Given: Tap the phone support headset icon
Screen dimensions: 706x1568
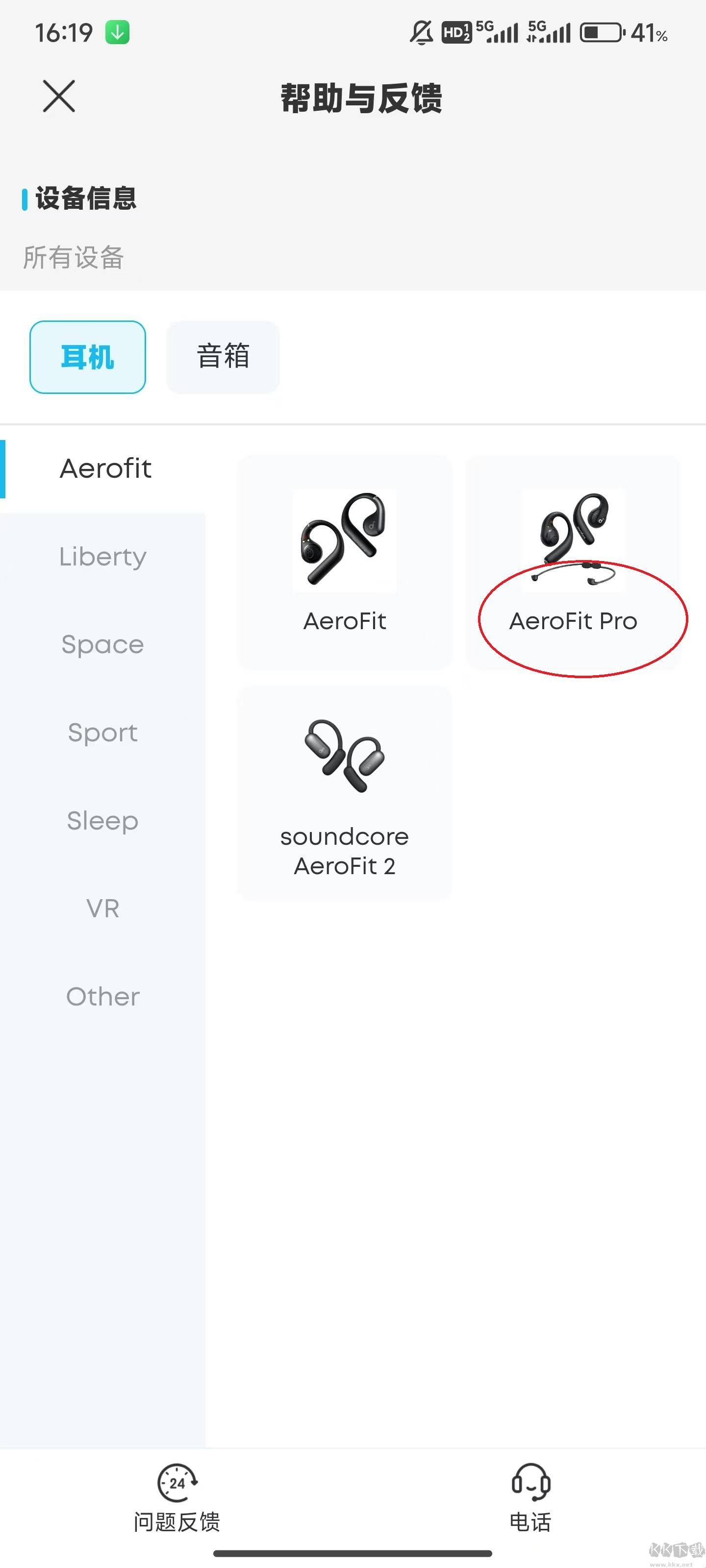Looking at the screenshot, I should pos(530,1482).
